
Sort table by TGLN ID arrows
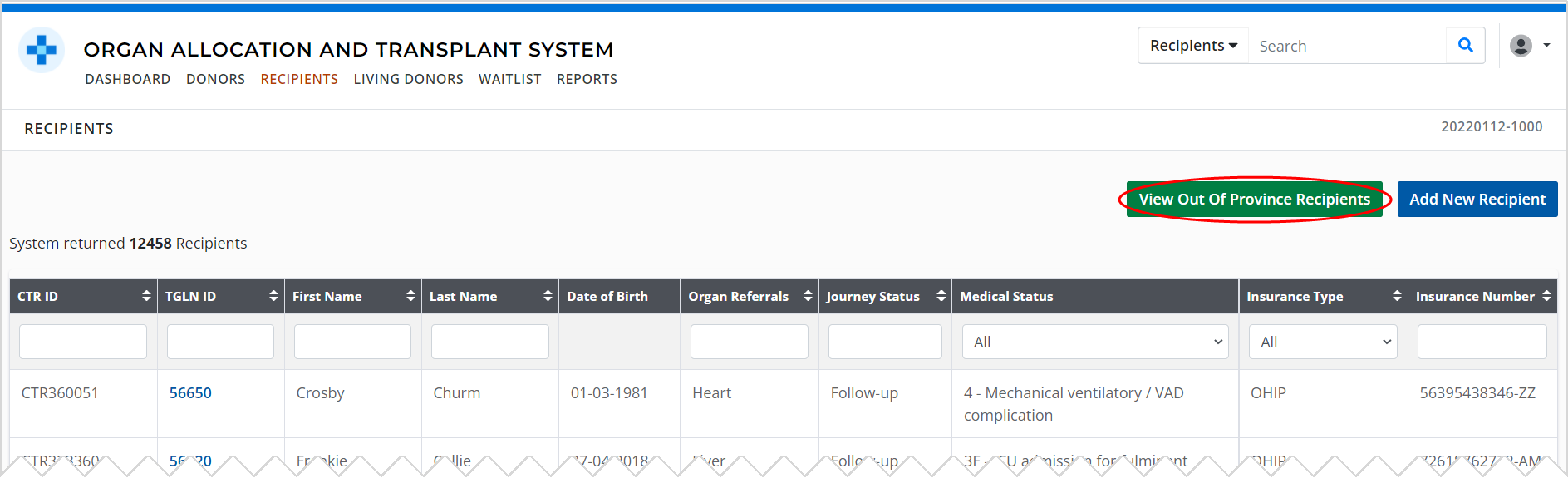273,296
